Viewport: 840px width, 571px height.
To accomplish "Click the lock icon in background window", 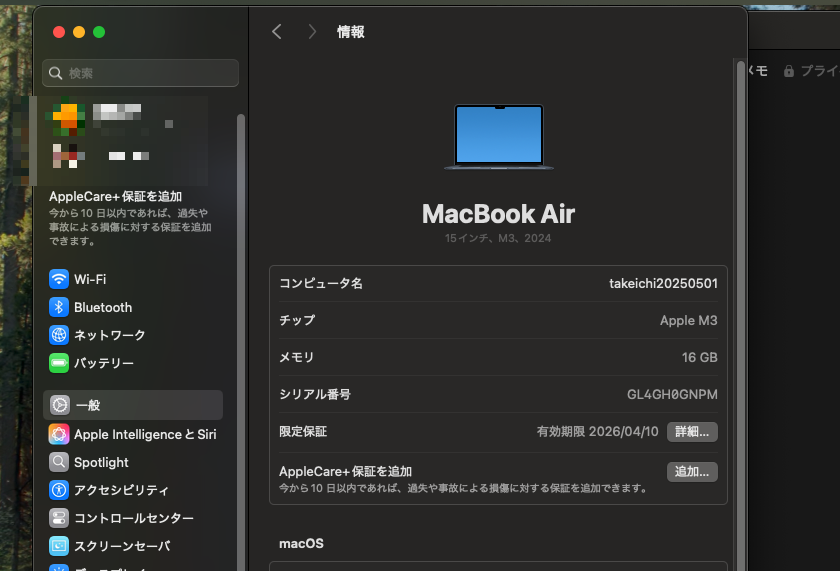I will point(789,71).
